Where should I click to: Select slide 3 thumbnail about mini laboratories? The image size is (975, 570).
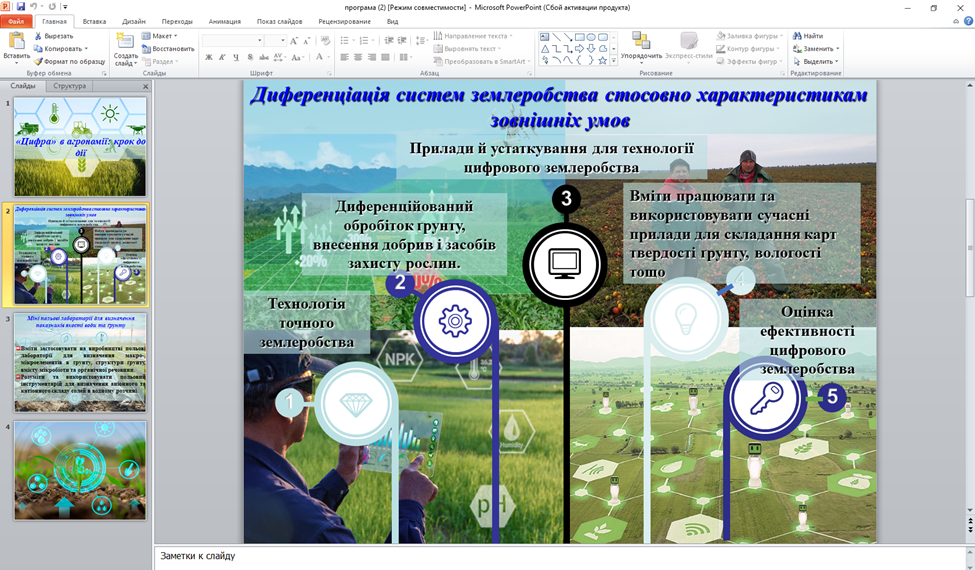pyautogui.click(x=80, y=362)
